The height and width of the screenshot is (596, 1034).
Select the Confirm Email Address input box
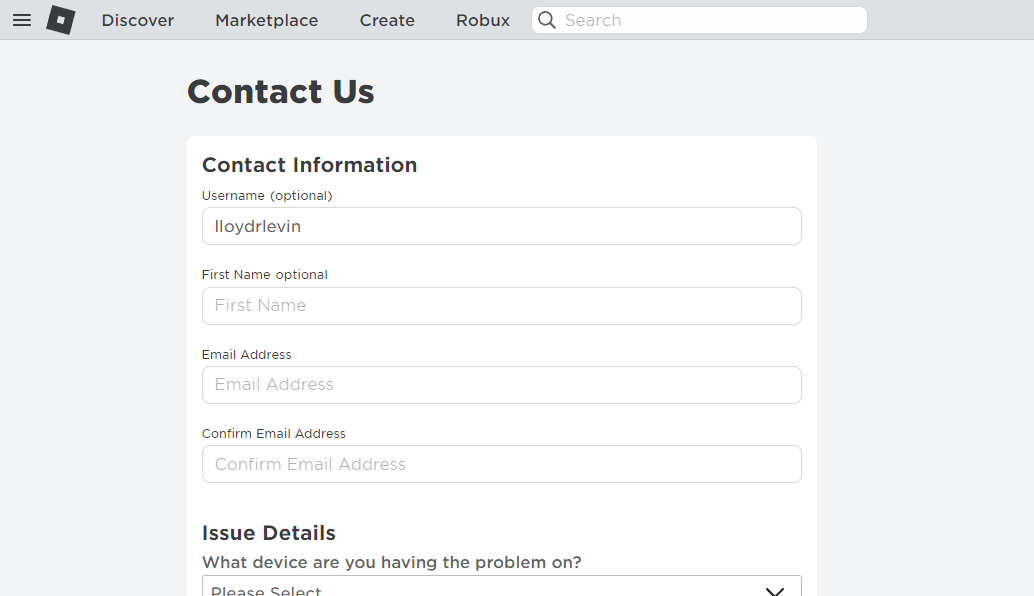pyautogui.click(x=501, y=464)
